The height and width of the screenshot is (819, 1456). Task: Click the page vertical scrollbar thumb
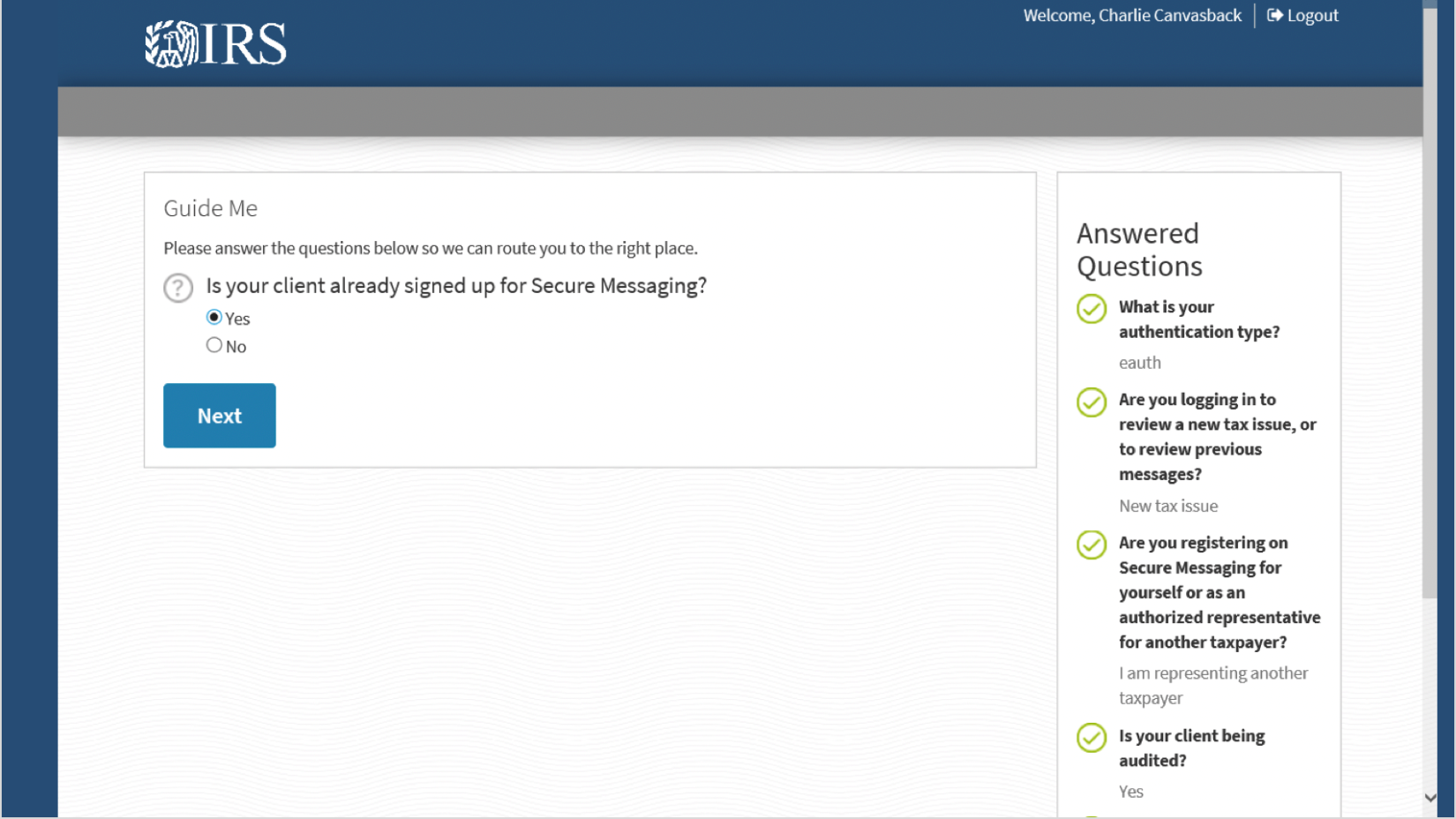pos(1430,300)
